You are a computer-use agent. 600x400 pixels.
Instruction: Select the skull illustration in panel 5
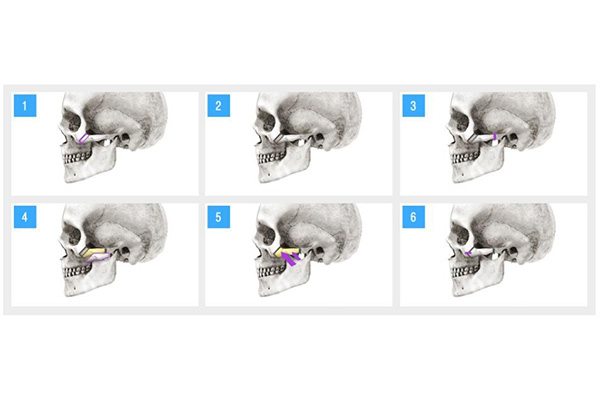pos(308,250)
